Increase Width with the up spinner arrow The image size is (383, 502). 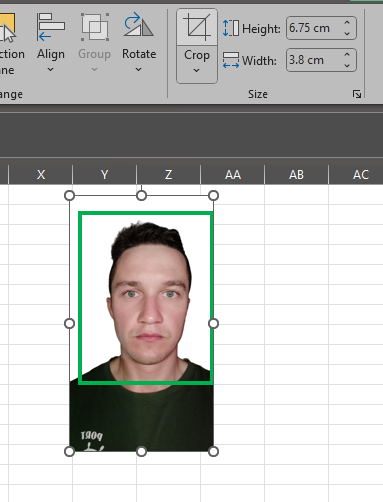pyautogui.click(x=347, y=54)
